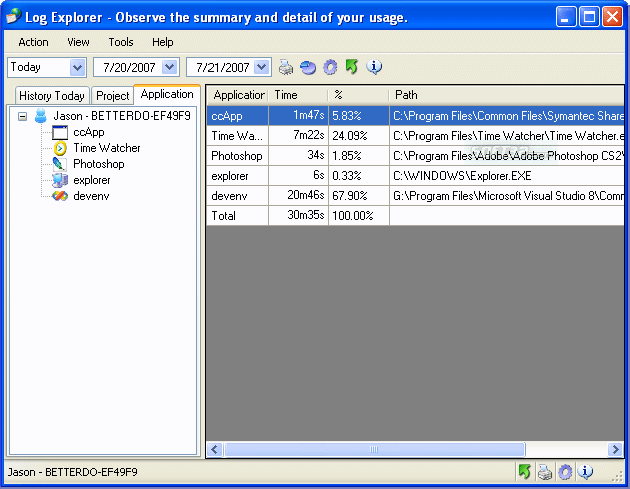The height and width of the screenshot is (489, 630).
Task: Open the 7/21/2007 end date dropdown
Action: tap(262, 67)
